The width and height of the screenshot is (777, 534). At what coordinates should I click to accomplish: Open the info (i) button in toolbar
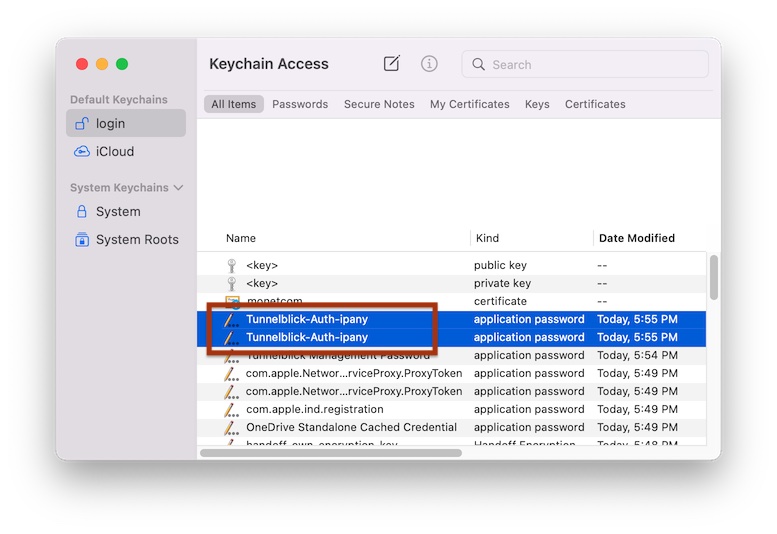[429, 63]
